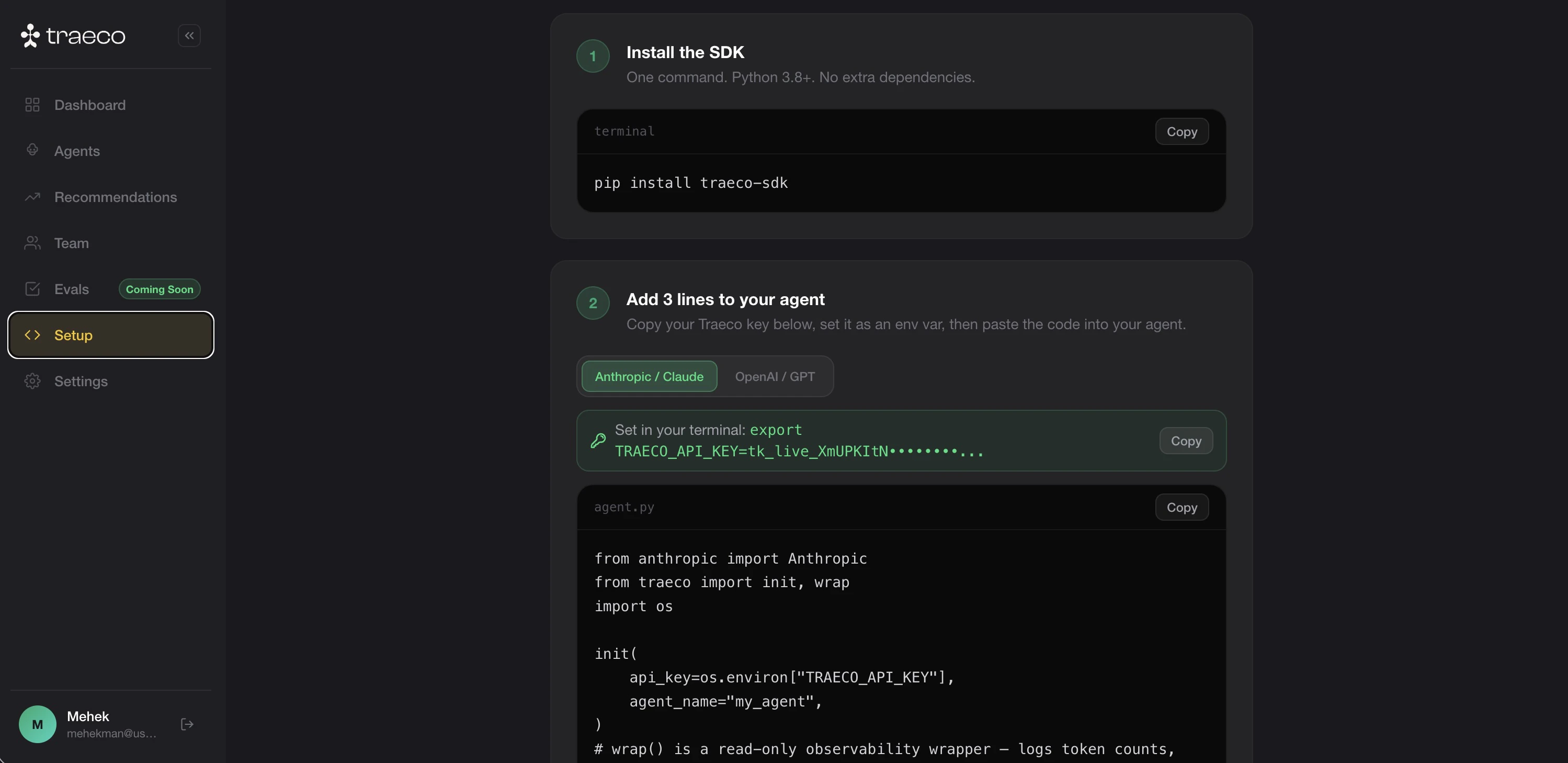
Task: Click the Setup code brackets icon
Action: click(32, 335)
